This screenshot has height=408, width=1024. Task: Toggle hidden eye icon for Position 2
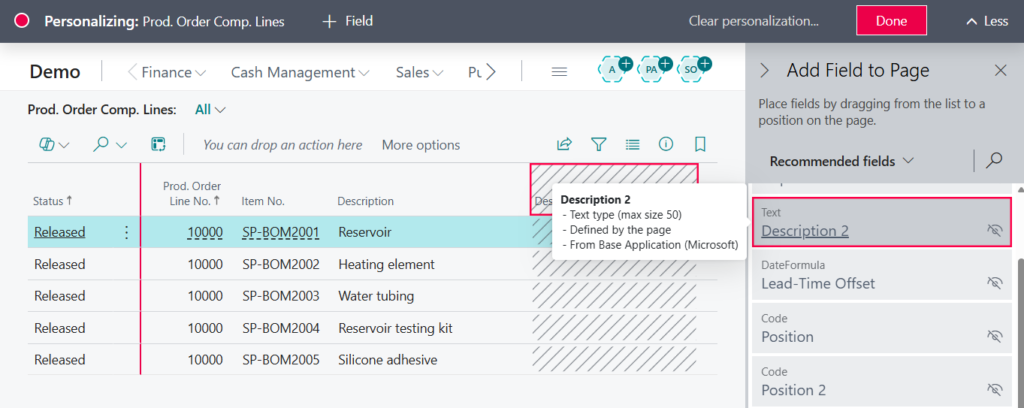(x=994, y=388)
